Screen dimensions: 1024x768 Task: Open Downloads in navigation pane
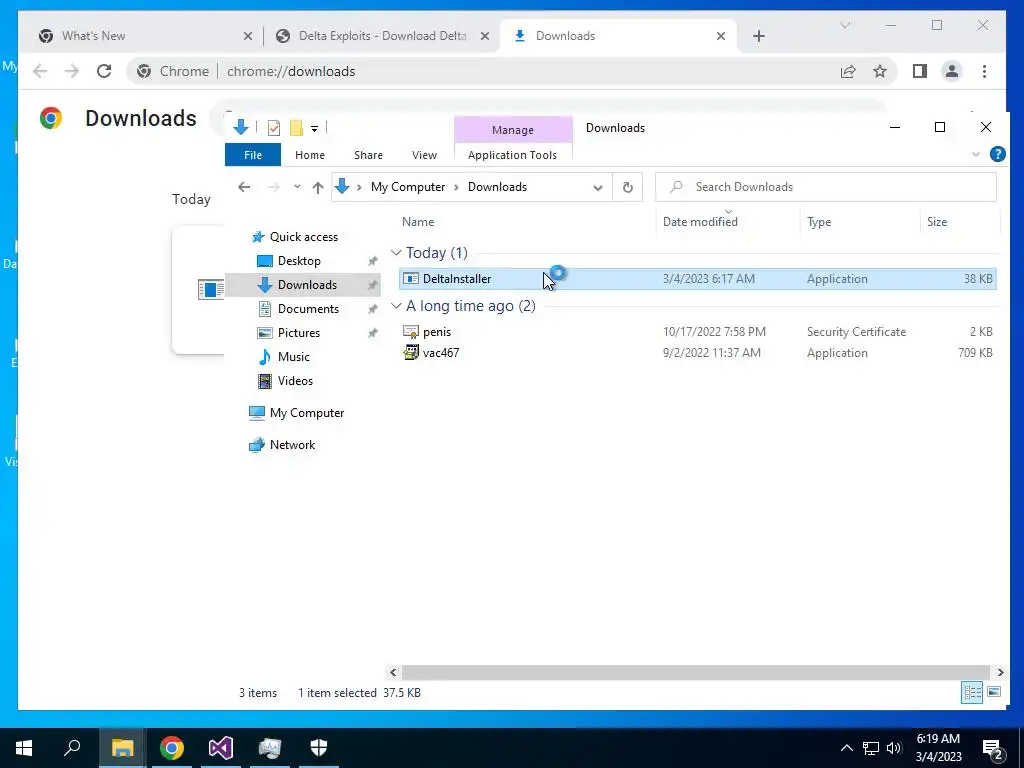click(307, 285)
